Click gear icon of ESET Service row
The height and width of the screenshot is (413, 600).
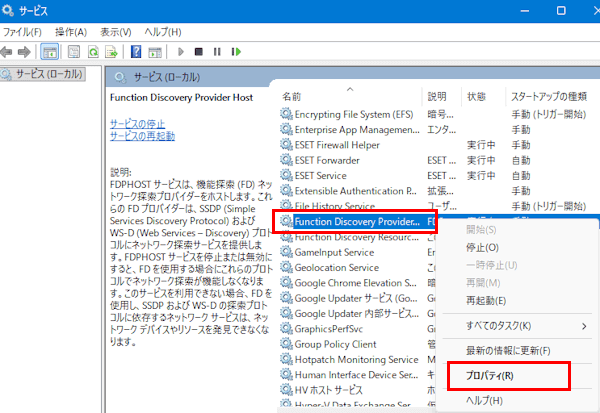tap(286, 175)
